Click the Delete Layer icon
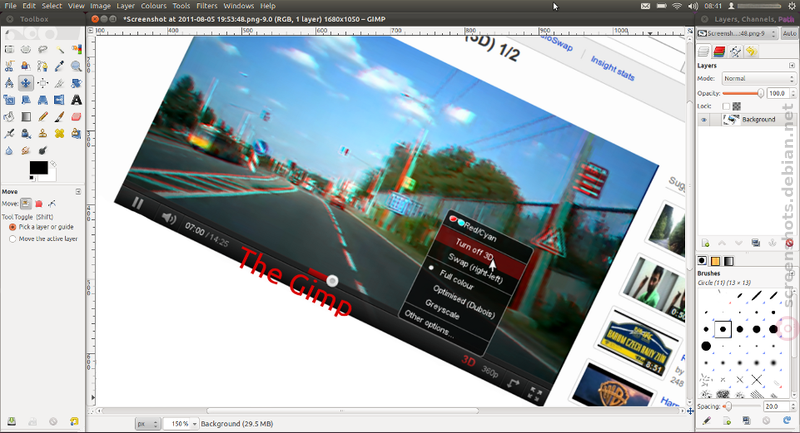Viewport: 800px width, 433px height. [789, 243]
